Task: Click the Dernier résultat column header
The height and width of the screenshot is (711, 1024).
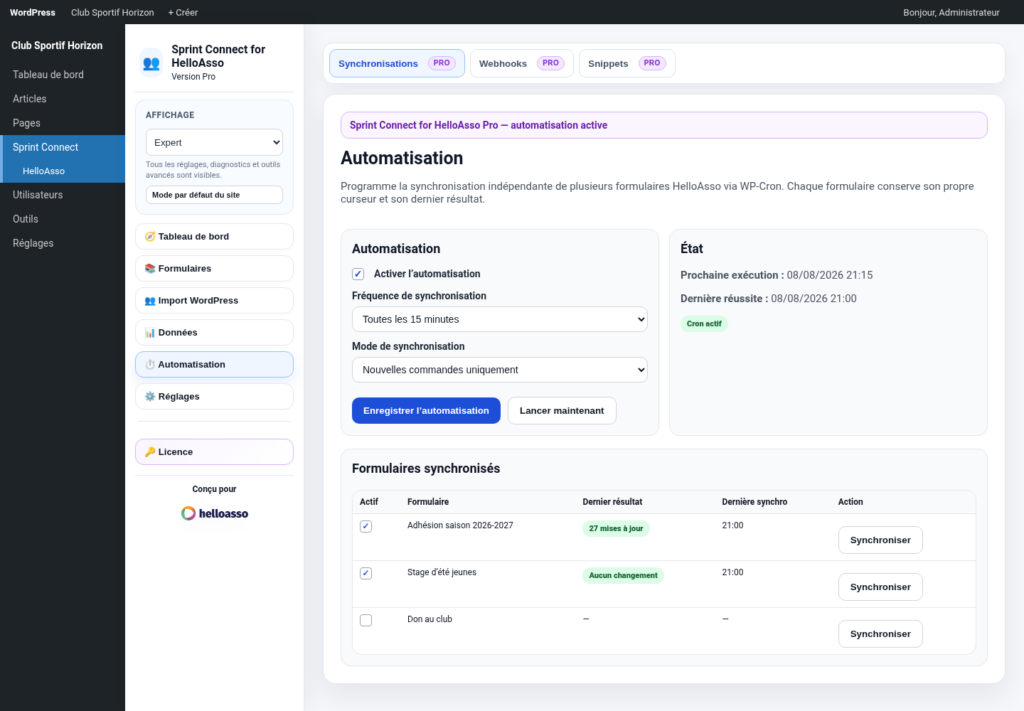Action: (x=612, y=501)
